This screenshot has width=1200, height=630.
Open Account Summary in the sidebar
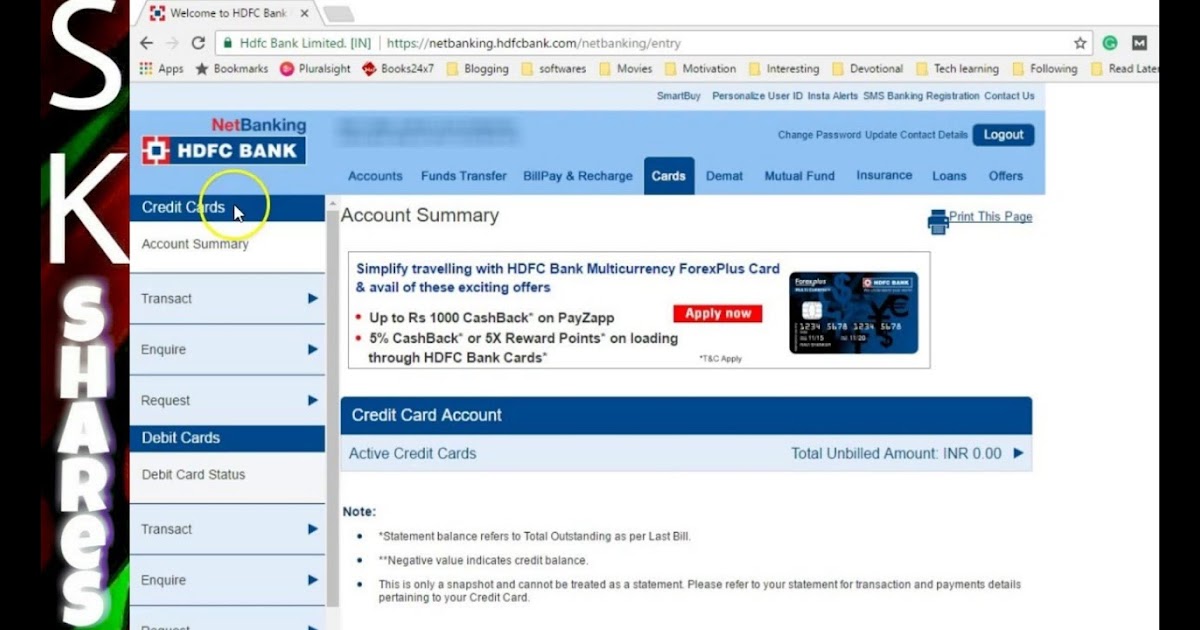195,244
